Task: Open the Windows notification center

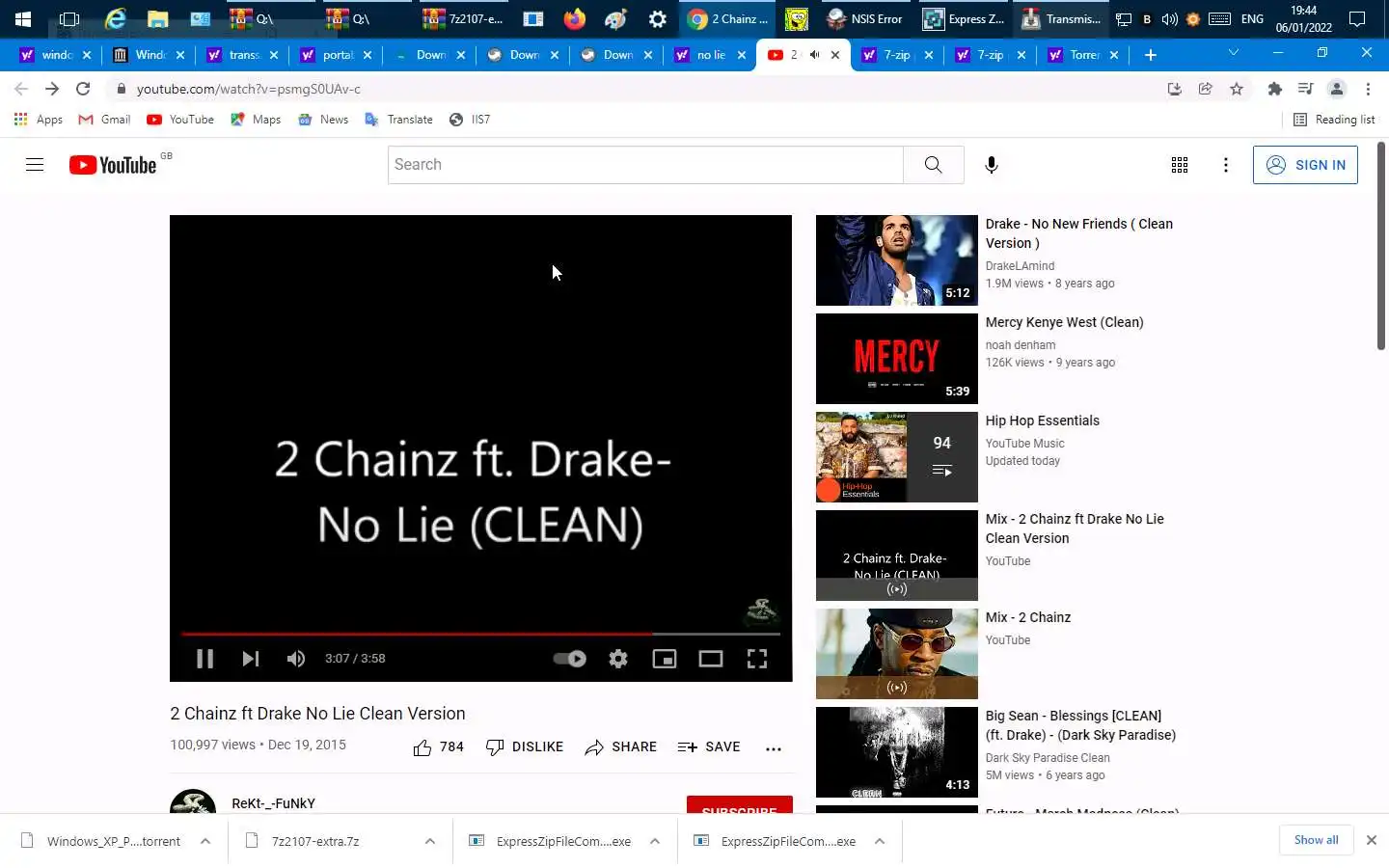Action: point(1357,18)
